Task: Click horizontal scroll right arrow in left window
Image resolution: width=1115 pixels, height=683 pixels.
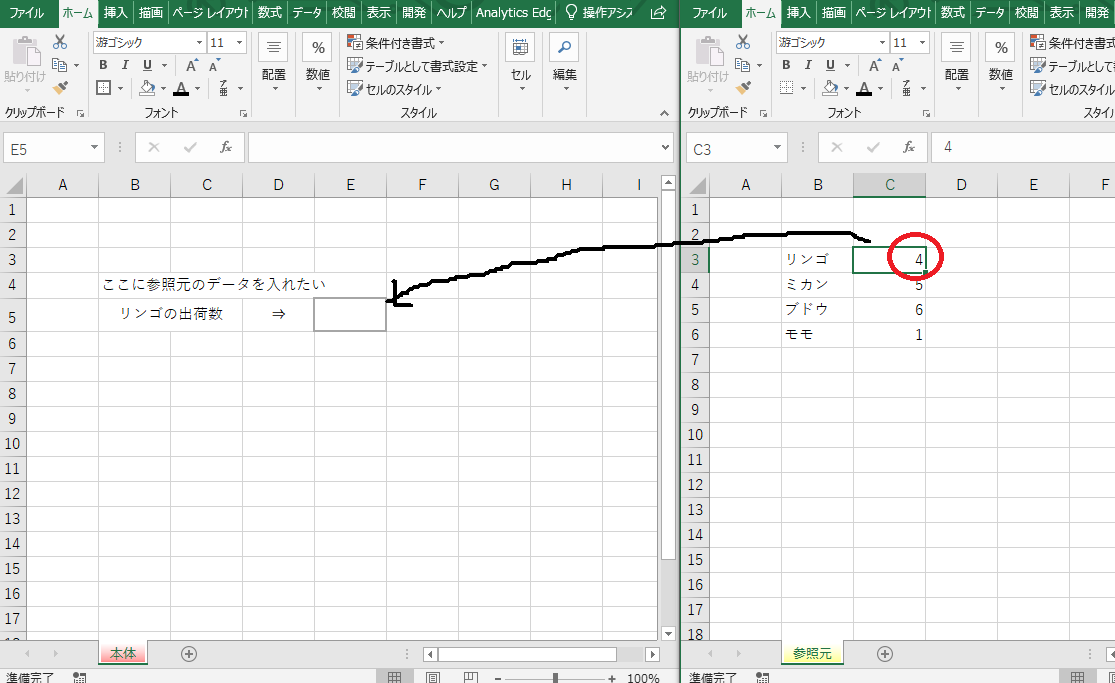Action: tap(652, 654)
